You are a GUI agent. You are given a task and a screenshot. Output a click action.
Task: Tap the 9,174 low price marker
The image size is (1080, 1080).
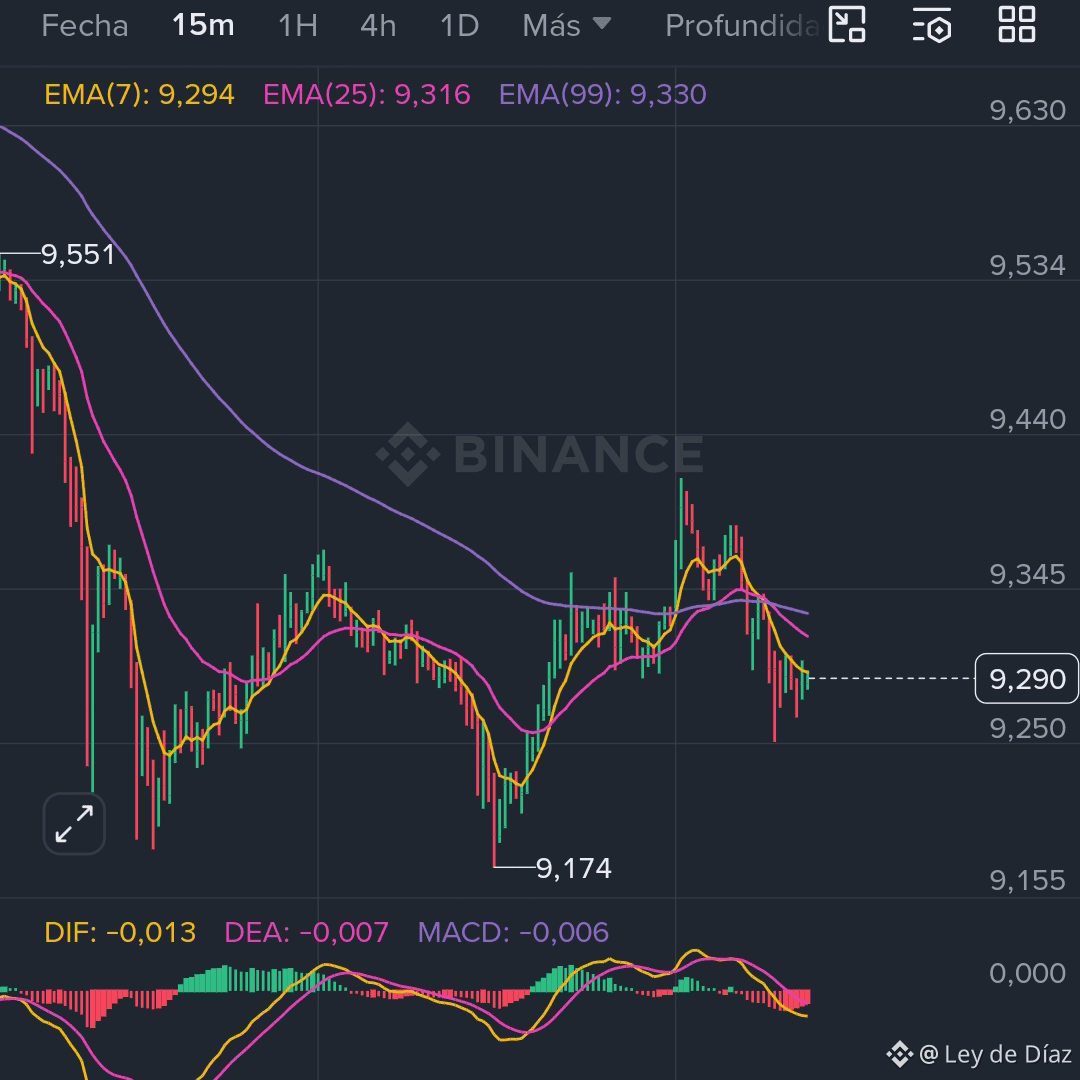click(574, 869)
